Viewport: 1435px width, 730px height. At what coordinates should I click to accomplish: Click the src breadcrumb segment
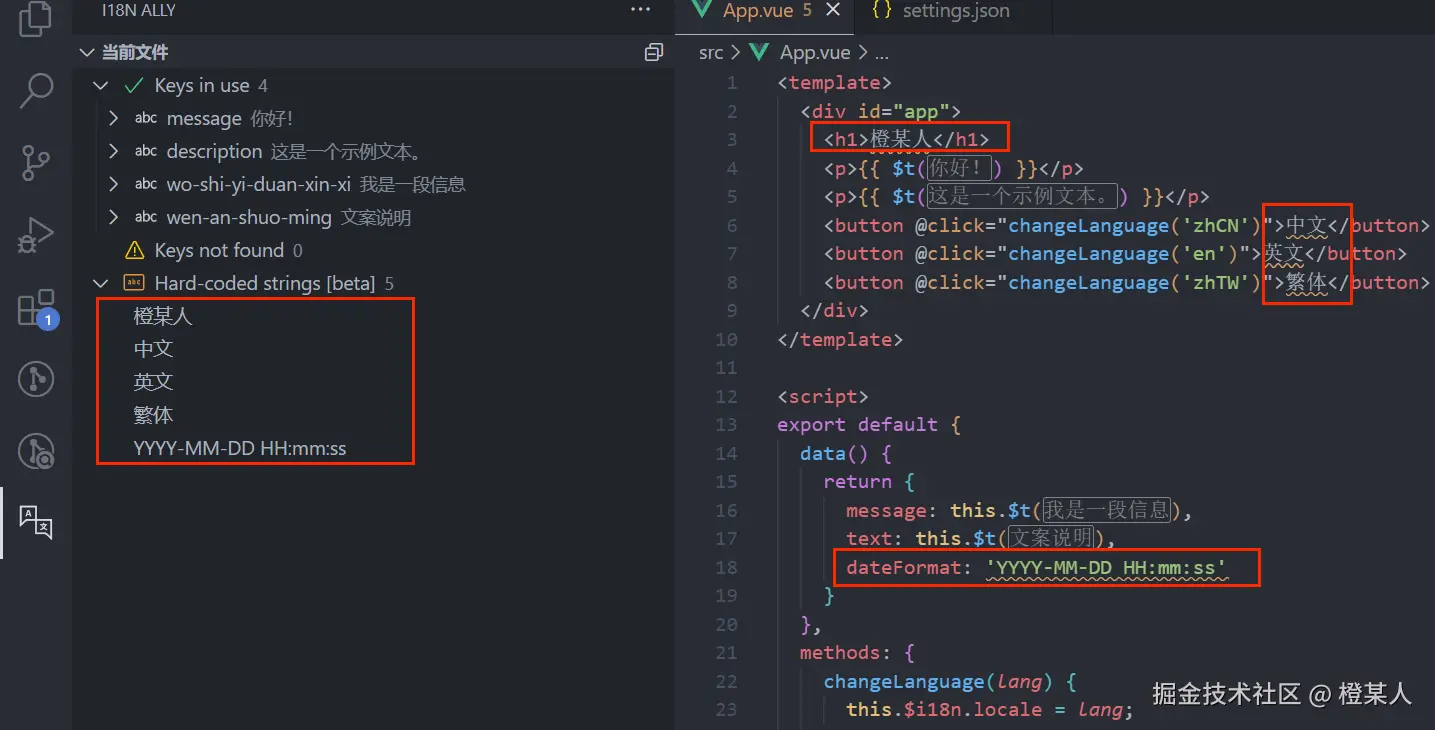pyautogui.click(x=711, y=53)
